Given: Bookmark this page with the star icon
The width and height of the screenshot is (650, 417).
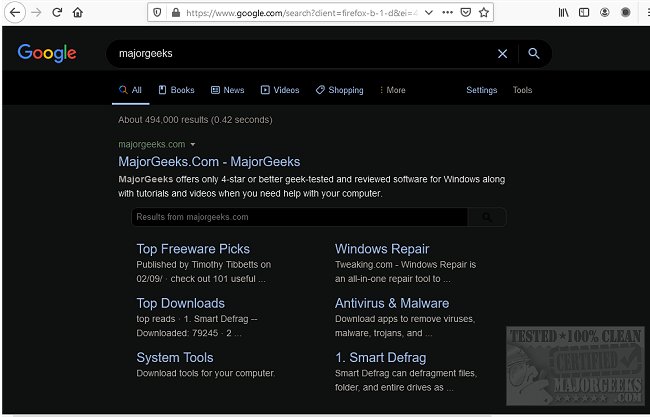Looking at the screenshot, I should pyautogui.click(x=483, y=12).
